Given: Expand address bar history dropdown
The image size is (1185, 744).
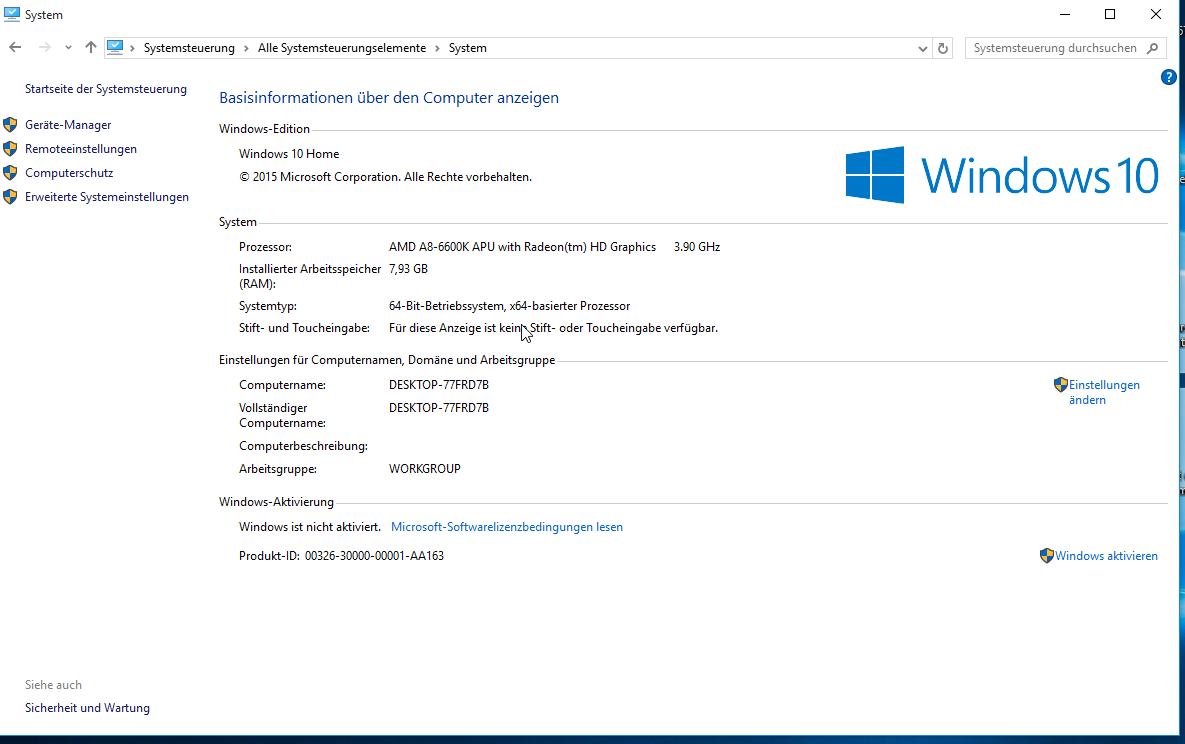Looking at the screenshot, I should click(x=923, y=48).
